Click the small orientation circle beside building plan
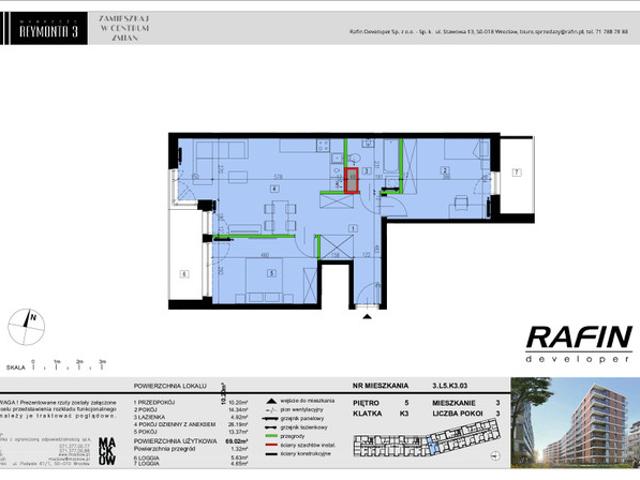This screenshot has width=640, height=480. point(495,456)
